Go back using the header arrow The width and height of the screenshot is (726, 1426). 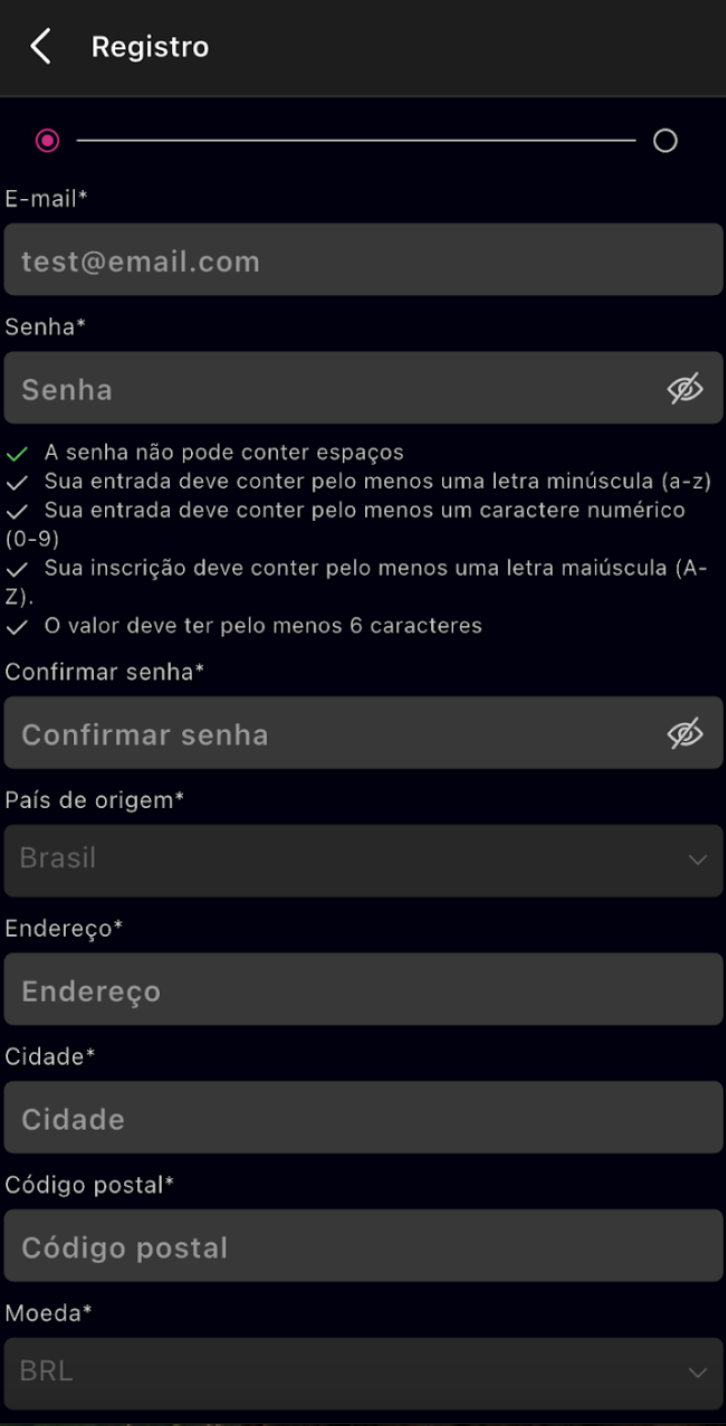[x=40, y=47]
